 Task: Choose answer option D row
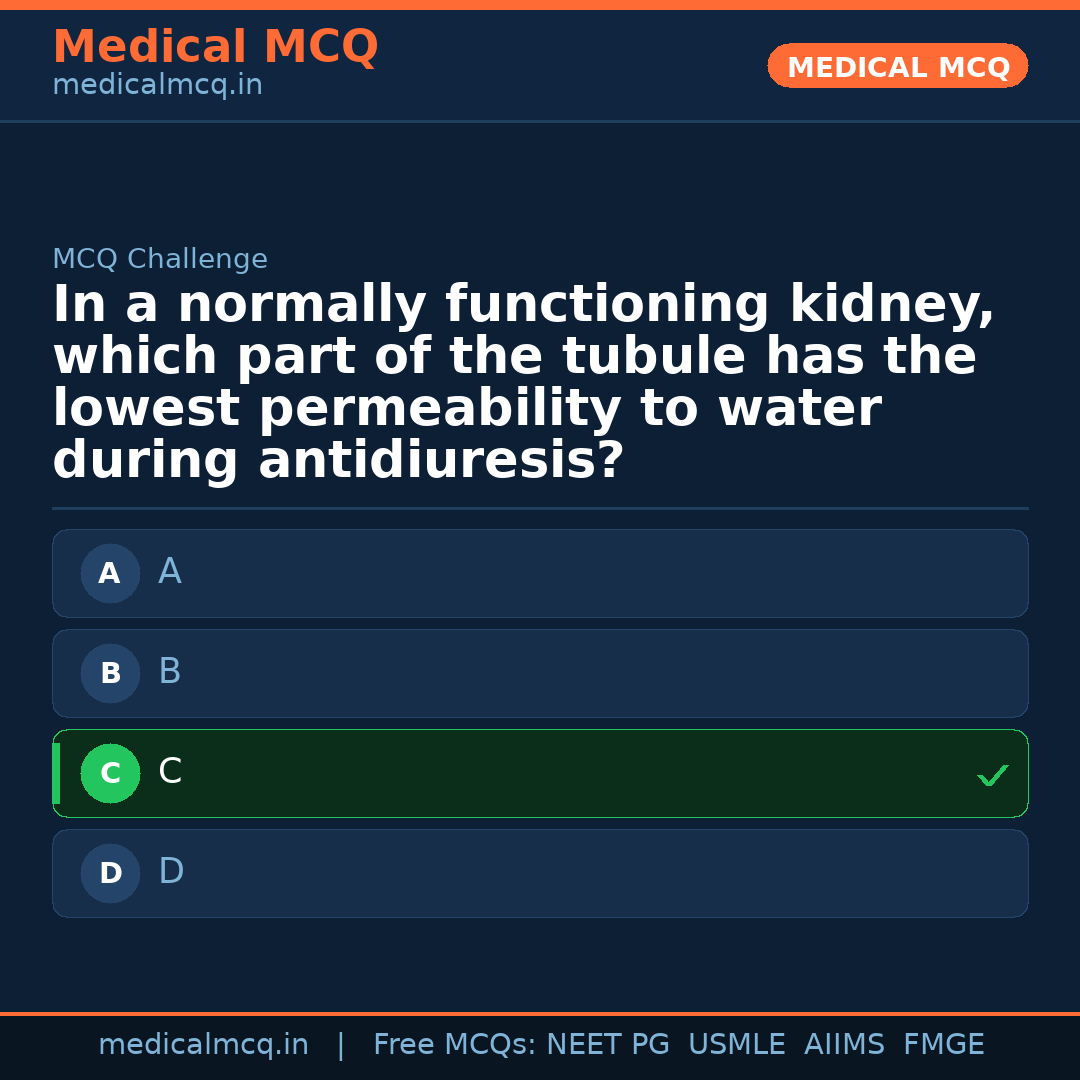tap(540, 874)
